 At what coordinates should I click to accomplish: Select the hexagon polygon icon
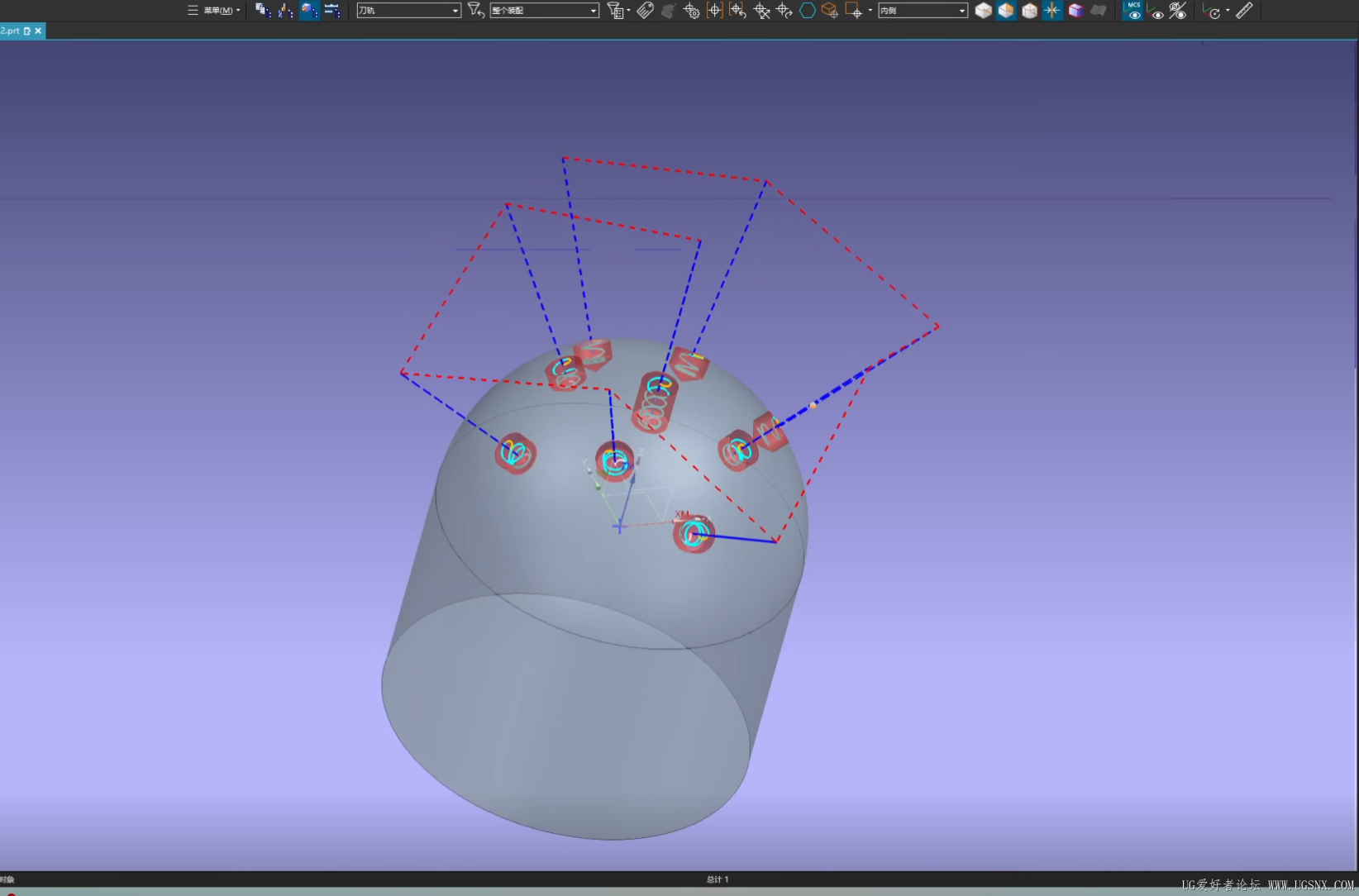(807, 11)
